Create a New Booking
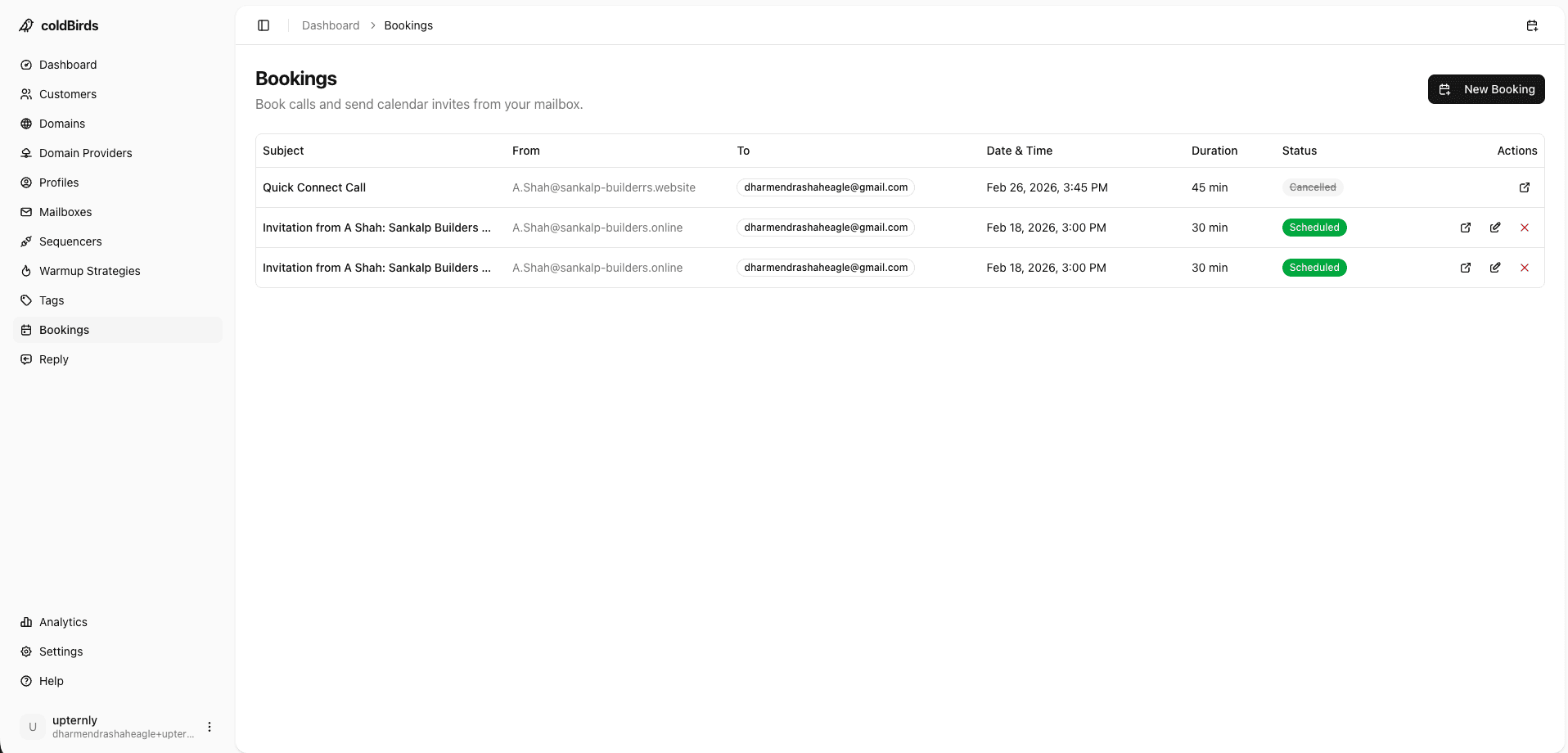Screen dimensions: 1568x753 point(1486,89)
